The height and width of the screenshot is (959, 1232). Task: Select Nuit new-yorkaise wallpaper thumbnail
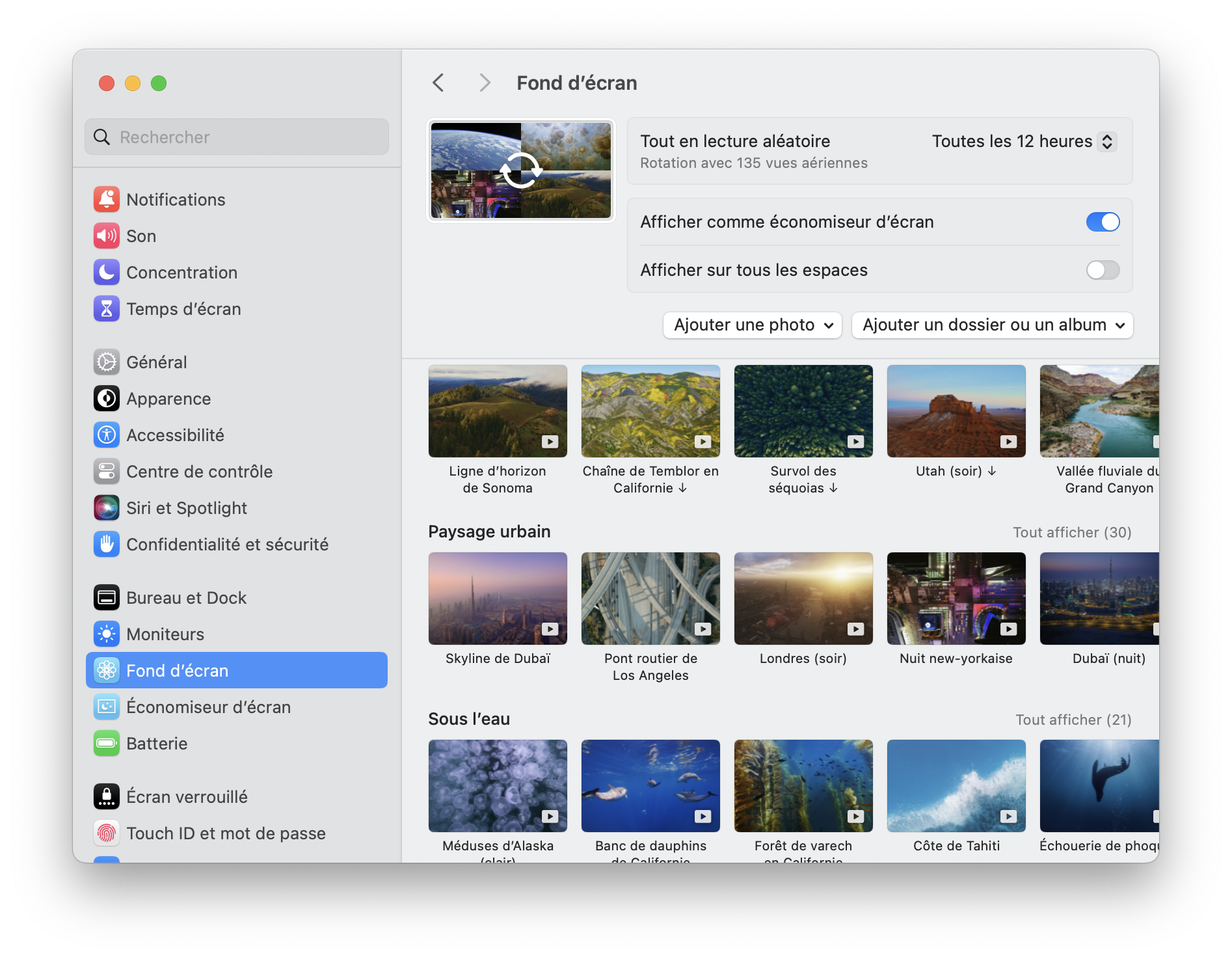[x=956, y=599]
